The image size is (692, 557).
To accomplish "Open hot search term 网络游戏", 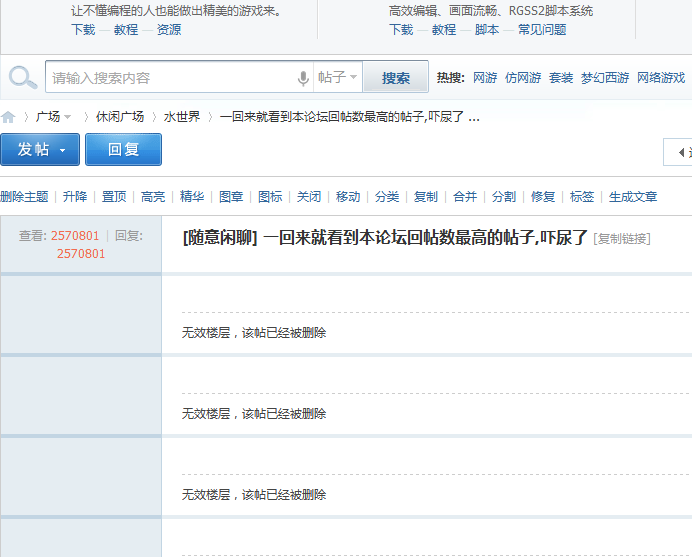I will (x=661, y=78).
